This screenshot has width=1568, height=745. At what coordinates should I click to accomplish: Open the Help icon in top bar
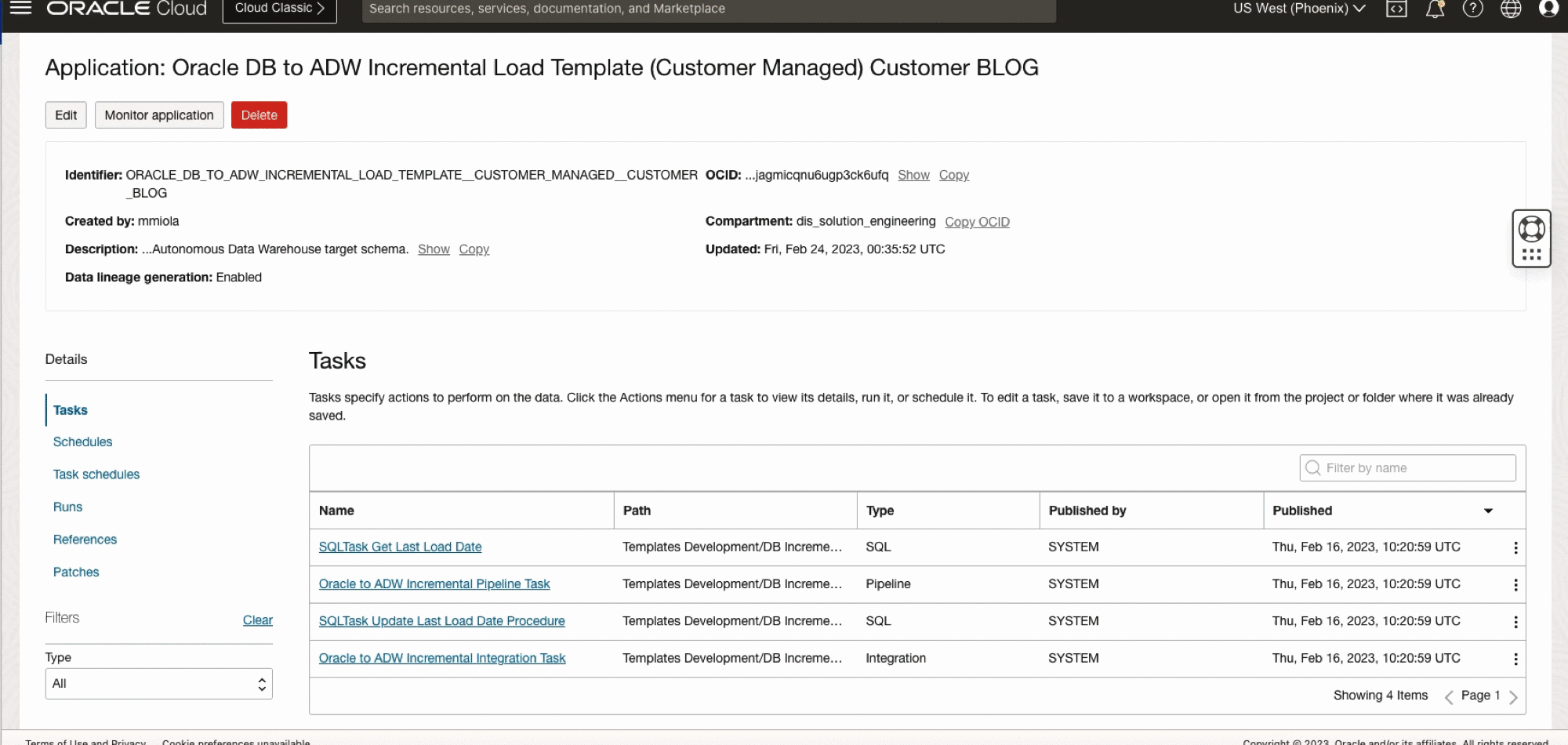point(1472,9)
